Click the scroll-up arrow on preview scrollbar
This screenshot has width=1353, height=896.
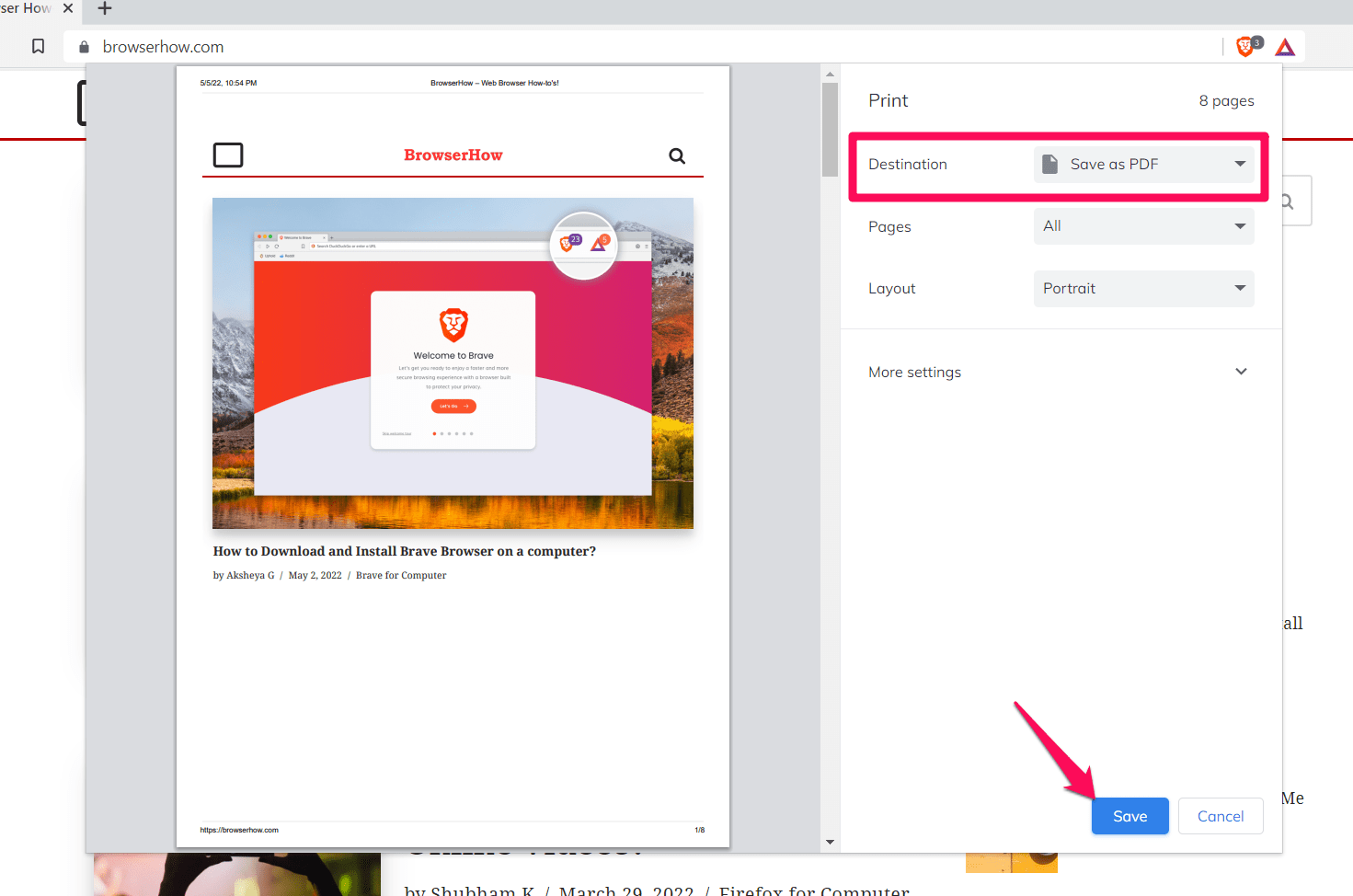(830, 74)
